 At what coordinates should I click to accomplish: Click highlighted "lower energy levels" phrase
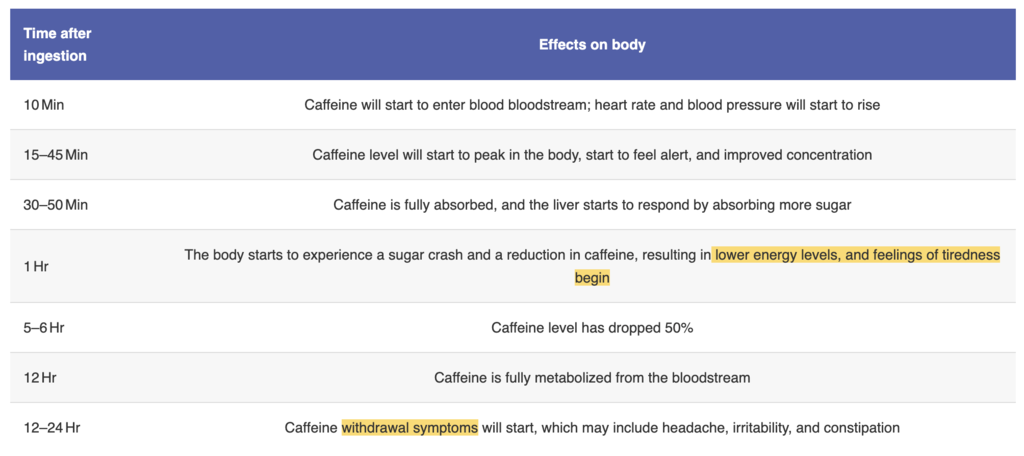click(x=778, y=255)
